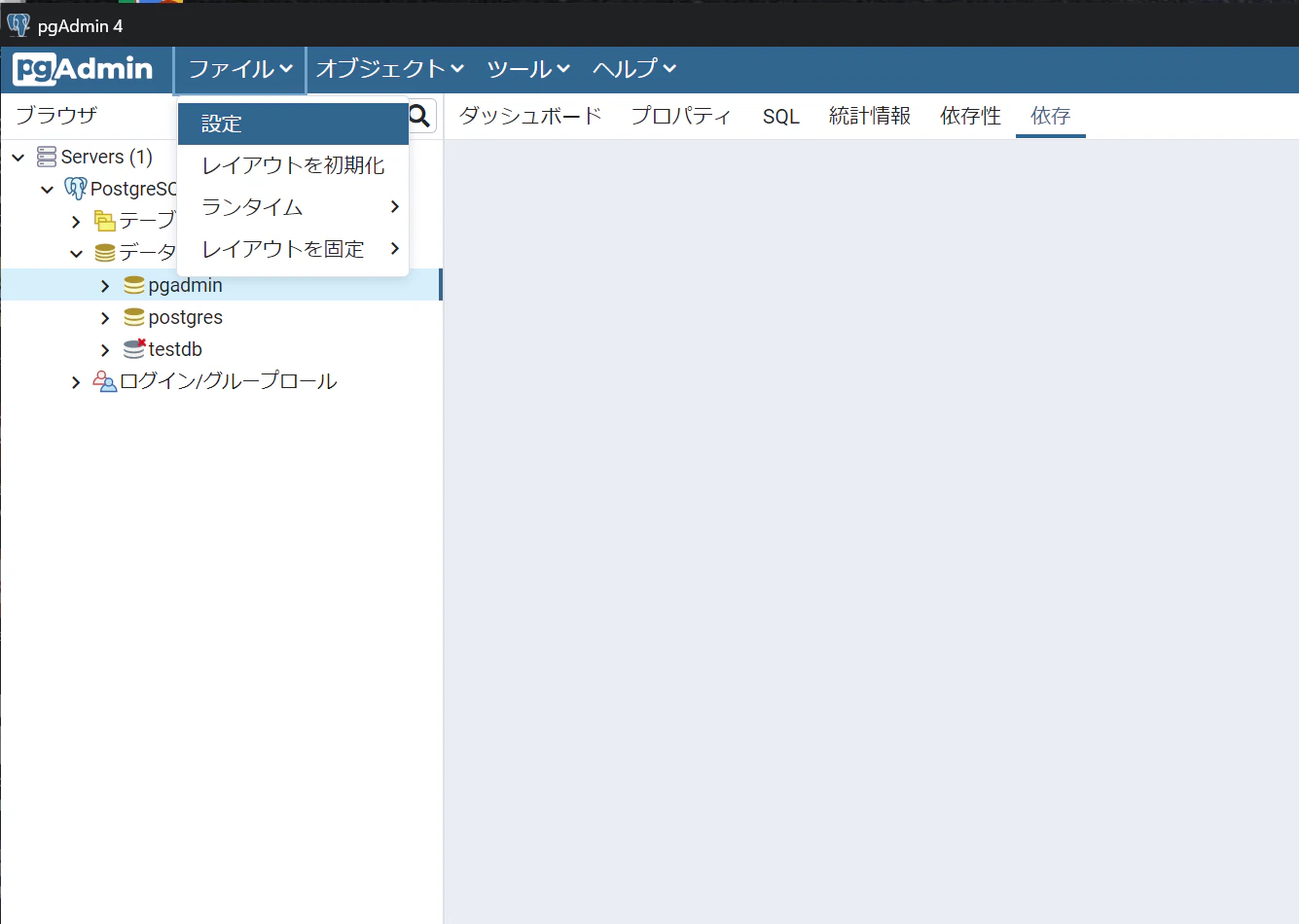Click the pgAdmin 4 window title text
Viewport: 1299px width, 924px height.
click(x=81, y=26)
